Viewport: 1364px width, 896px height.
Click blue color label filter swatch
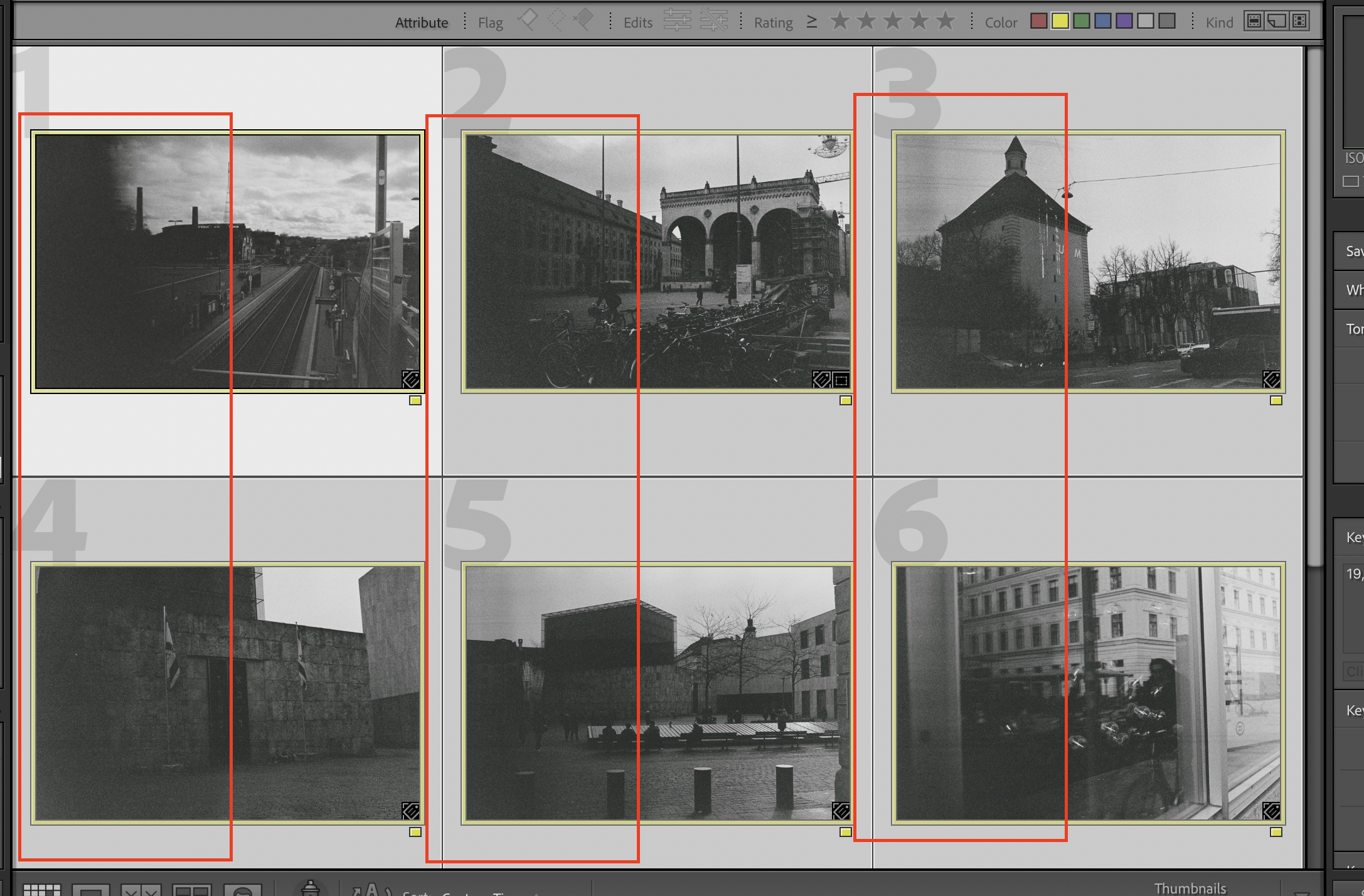(1103, 21)
